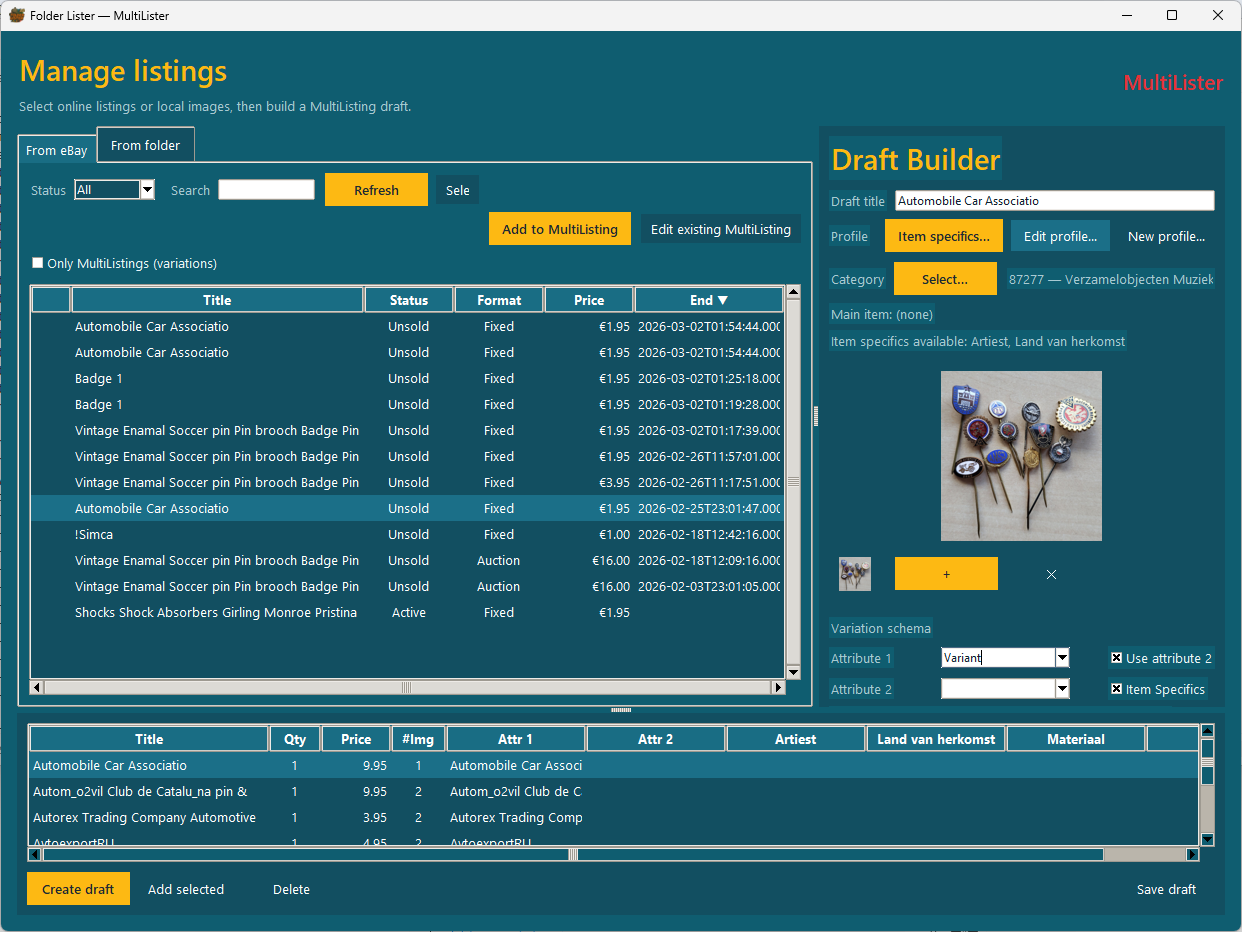Select the From eBay tab
1242x932 pixels.
pos(56,149)
